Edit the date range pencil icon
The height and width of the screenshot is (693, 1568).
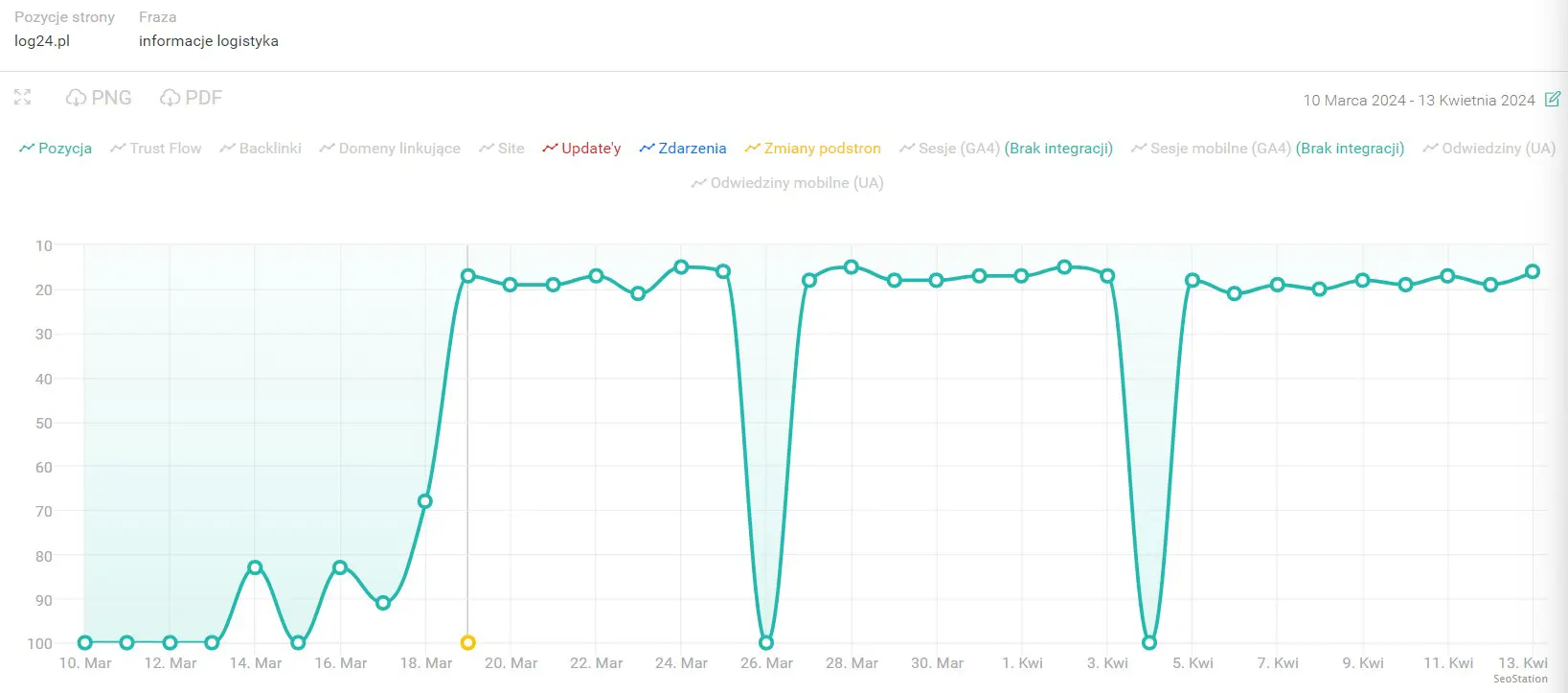coord(1553,99)
